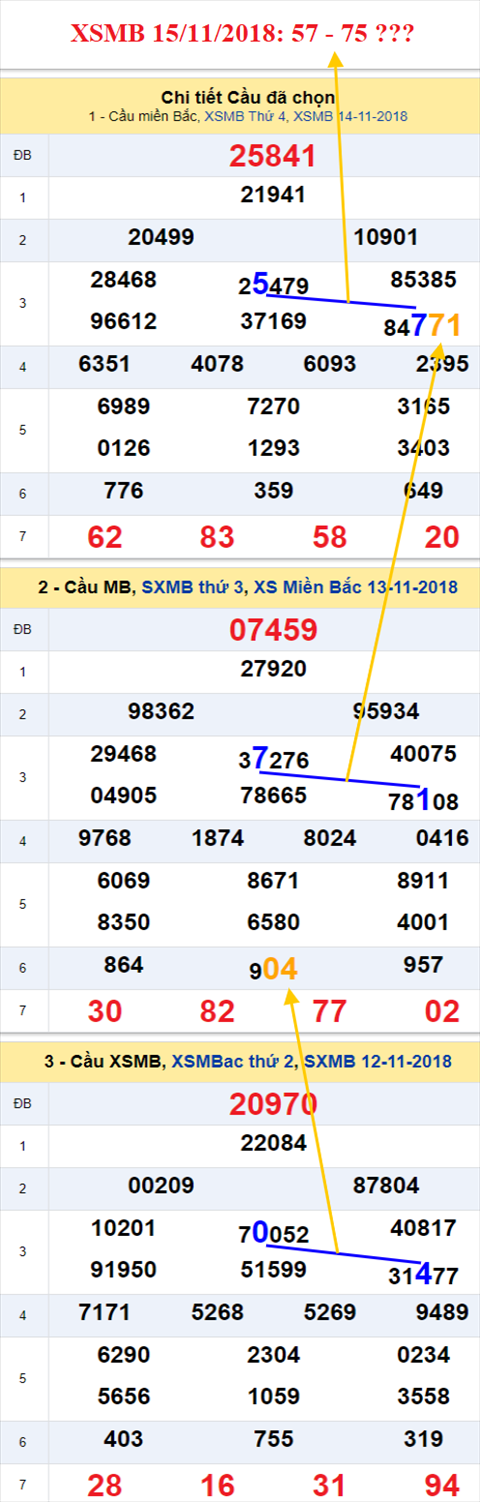Select seventh prize number 58
Viewport: 480px width, 1502px height.
[329, 537]
